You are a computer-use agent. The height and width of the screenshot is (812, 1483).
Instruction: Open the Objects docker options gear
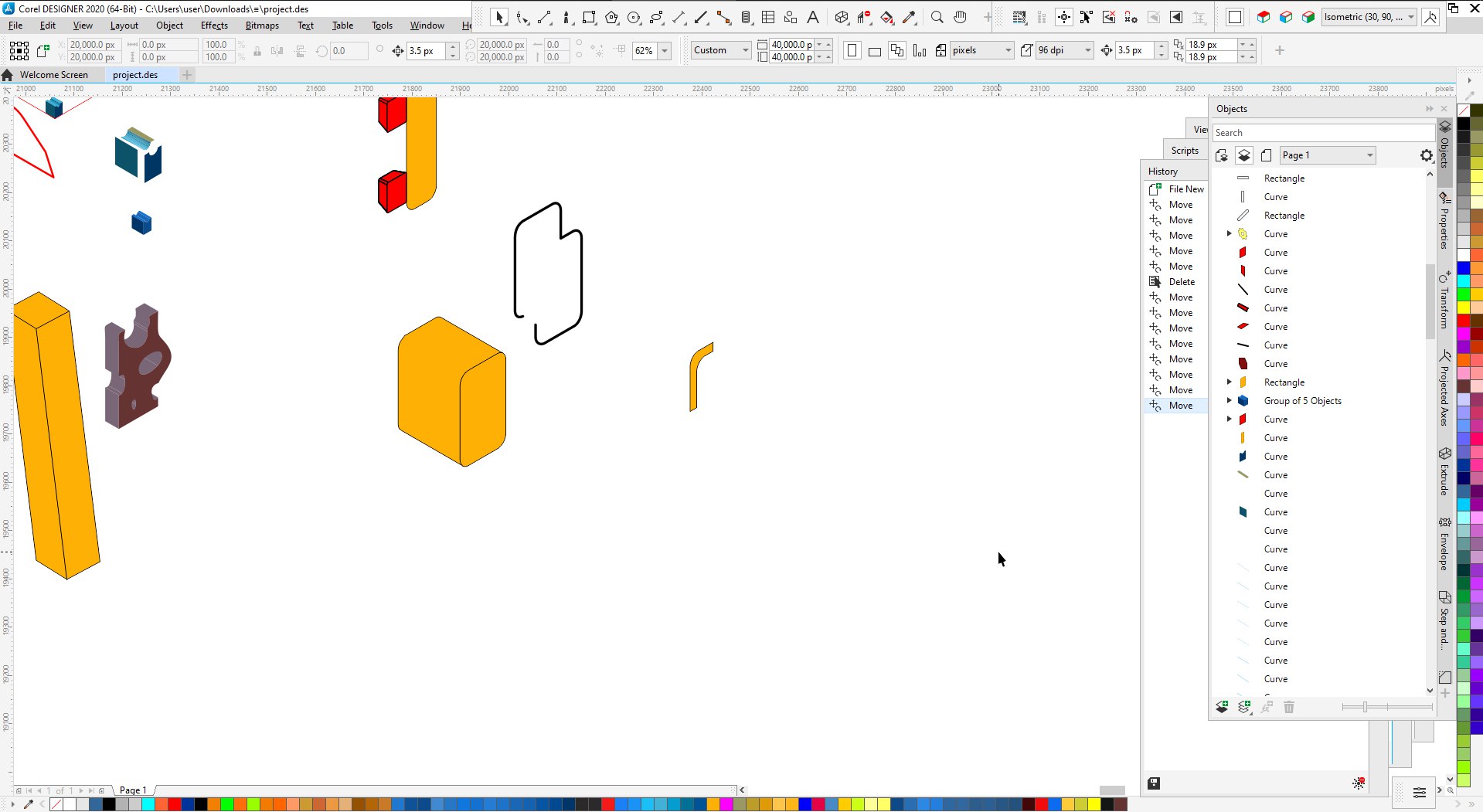(x=1426, y=155)
